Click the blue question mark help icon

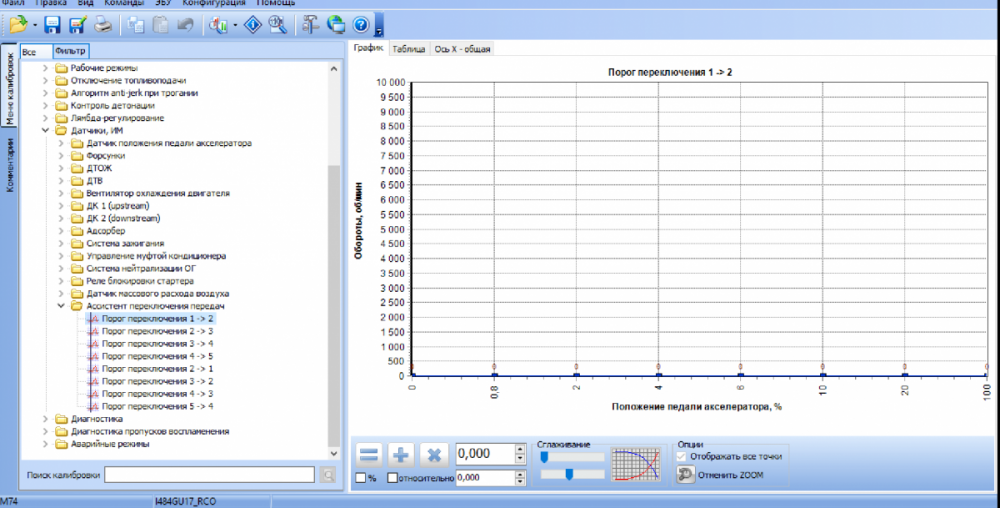pos(361,25)
